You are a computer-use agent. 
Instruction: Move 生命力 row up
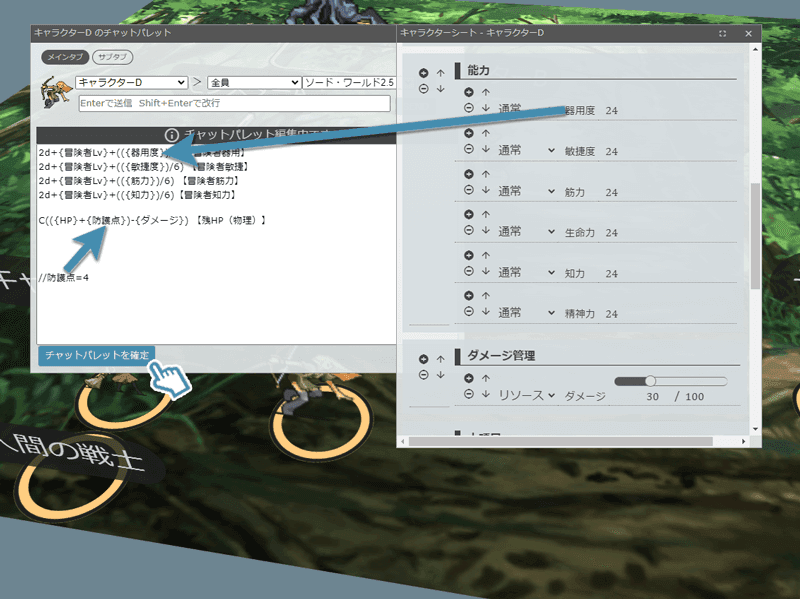(486, 214)
